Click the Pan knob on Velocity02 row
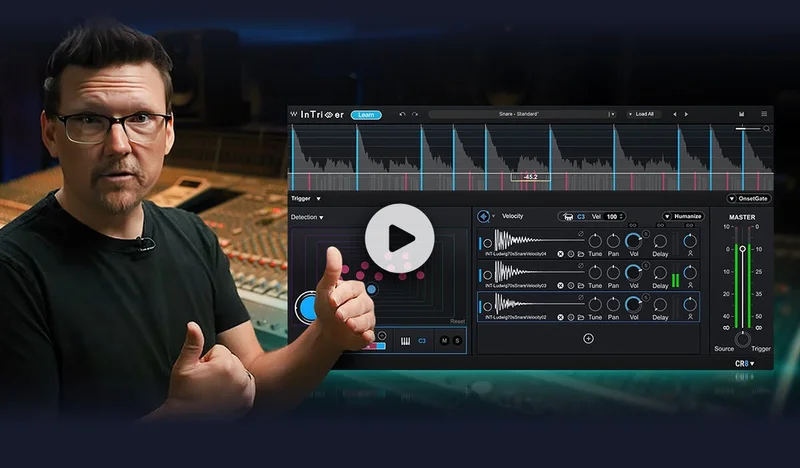The height and width of the screenshot is (468, 800). (613, 305)
